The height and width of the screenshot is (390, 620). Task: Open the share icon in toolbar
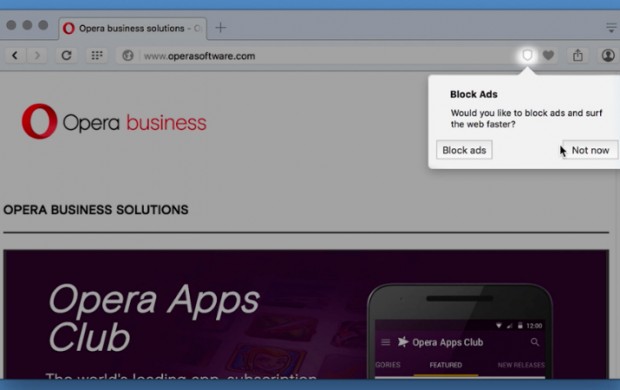[x=578, y=55]
